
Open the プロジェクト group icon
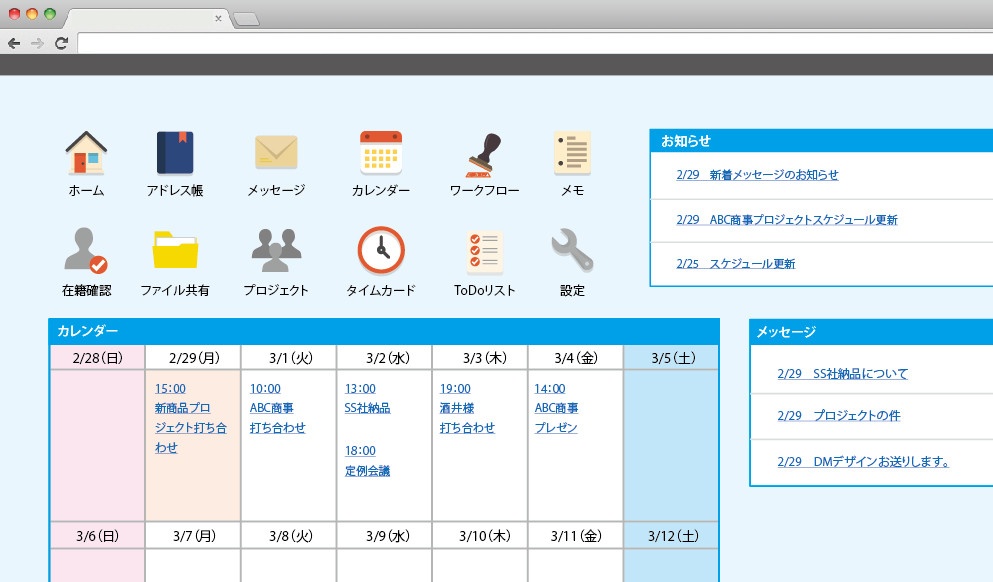[x=276, y=250]
